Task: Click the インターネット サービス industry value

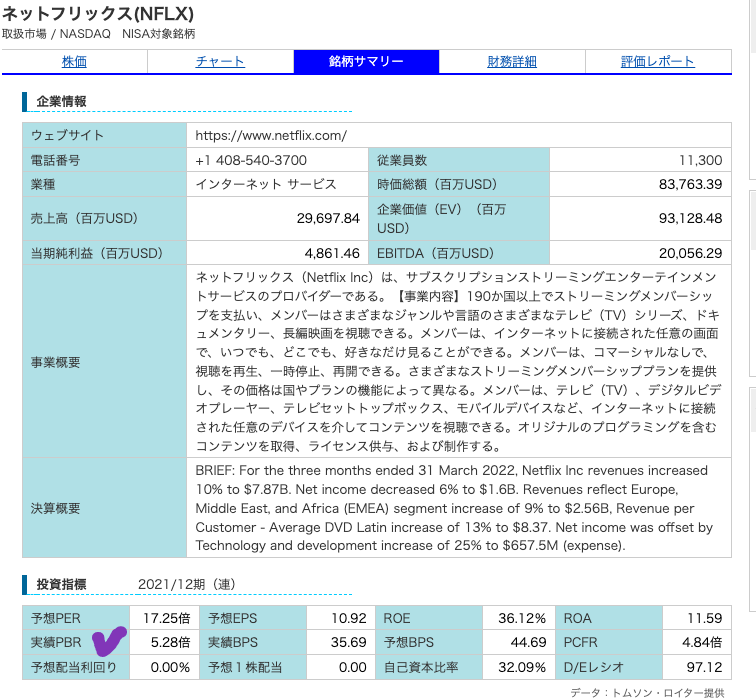Action: click(266, 184)
